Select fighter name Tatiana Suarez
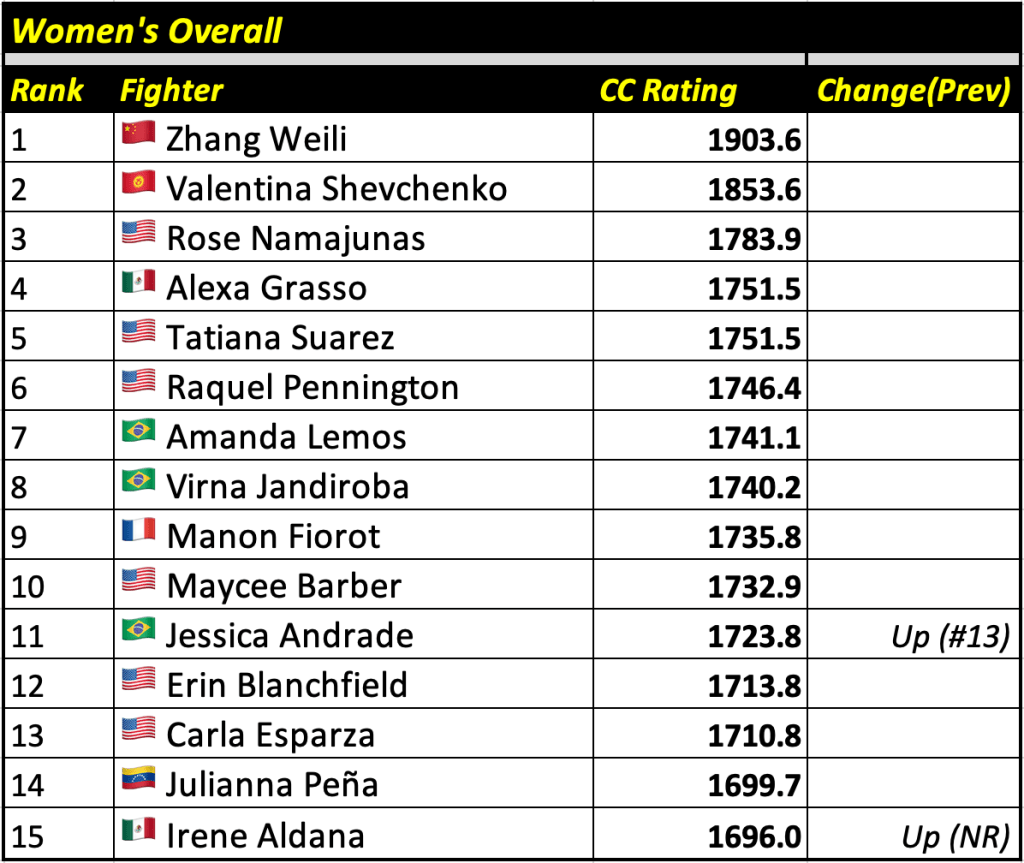Screen dimensions: 1024x863 280,338
